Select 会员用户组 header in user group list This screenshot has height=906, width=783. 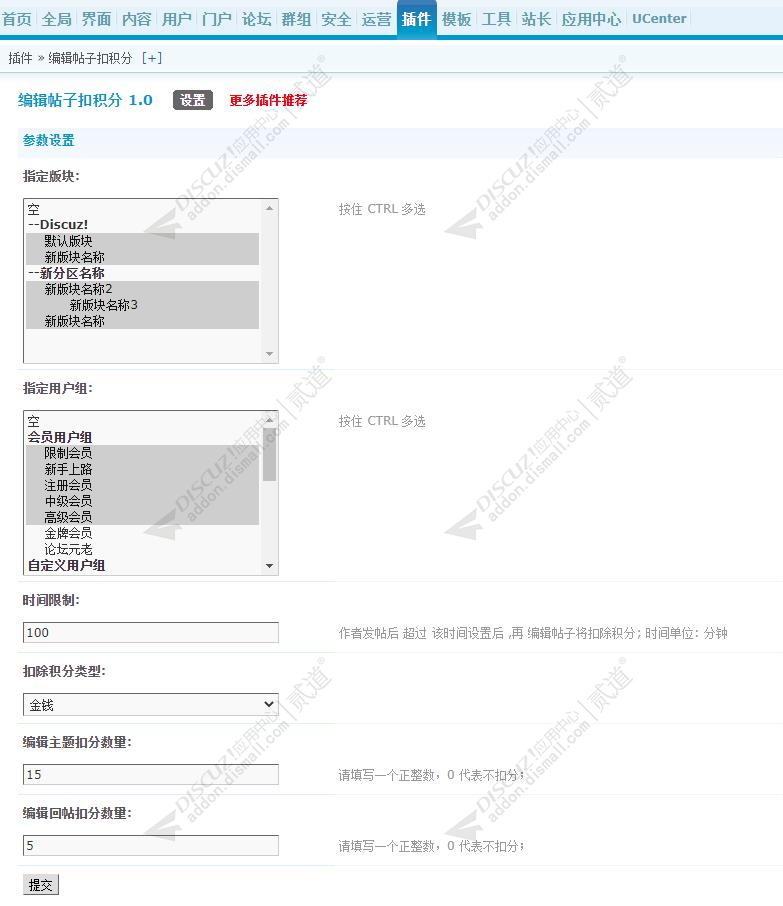[142, 437]
